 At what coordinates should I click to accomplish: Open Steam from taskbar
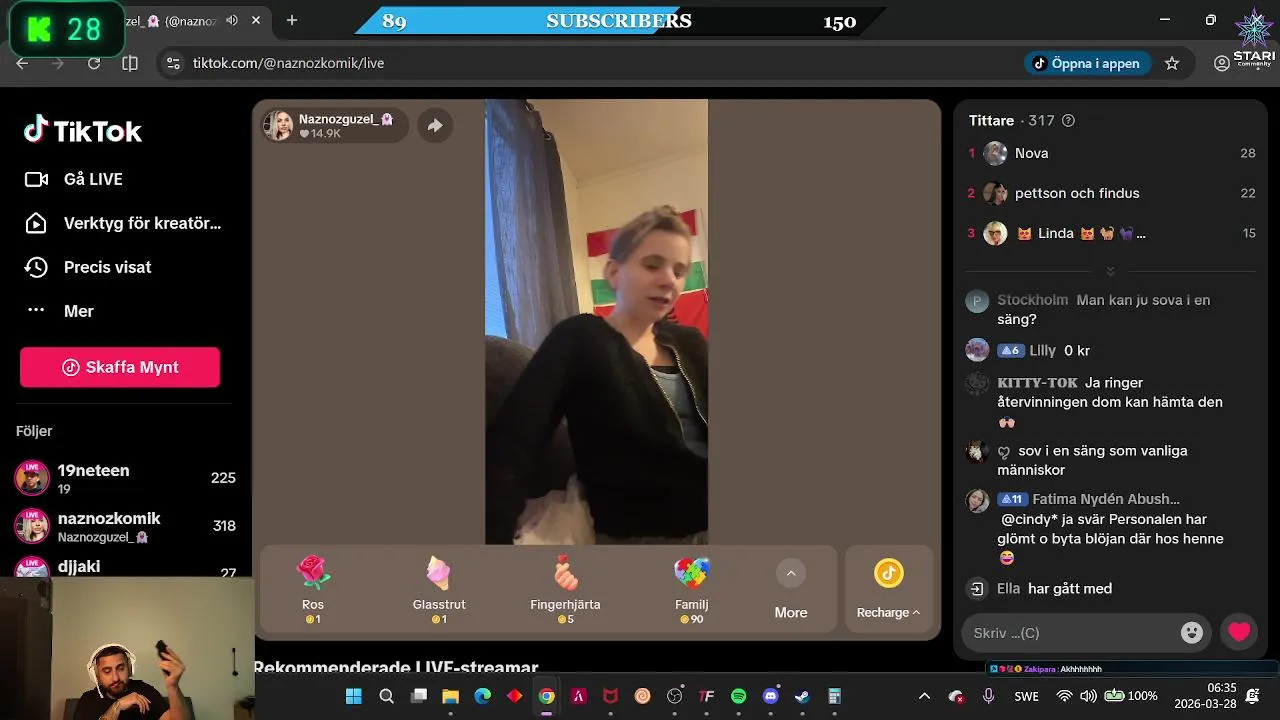(x=803, y=696)
